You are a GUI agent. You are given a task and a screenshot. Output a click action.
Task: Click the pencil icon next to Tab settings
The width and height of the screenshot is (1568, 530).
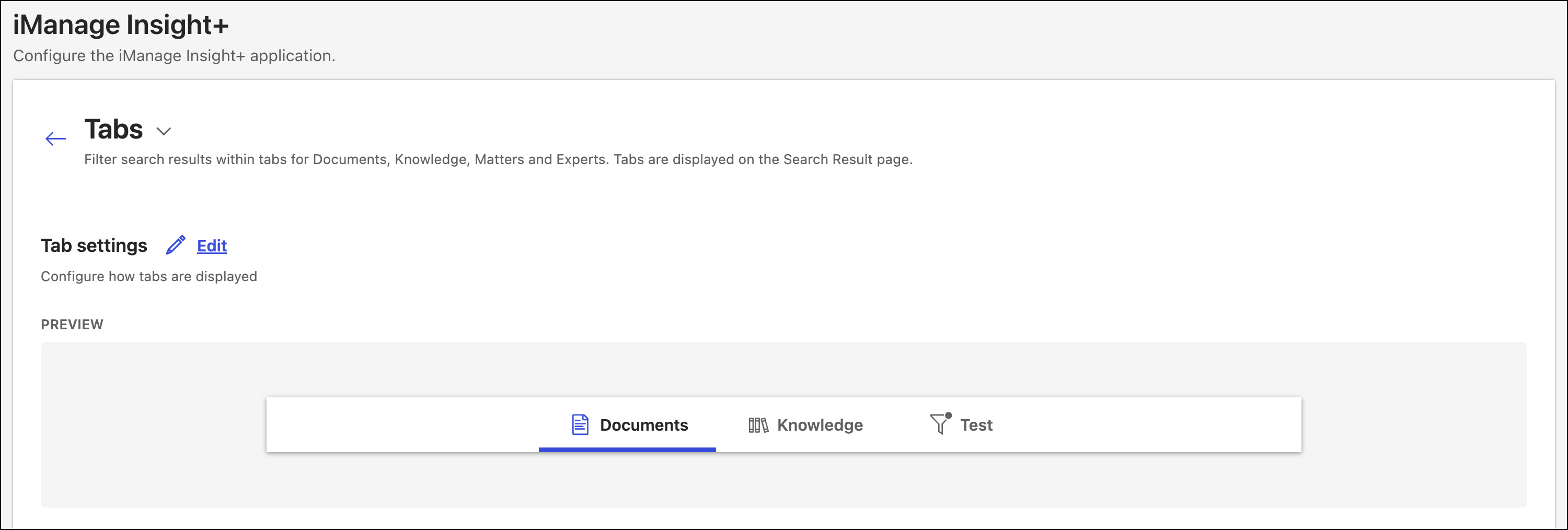point(175,245)
